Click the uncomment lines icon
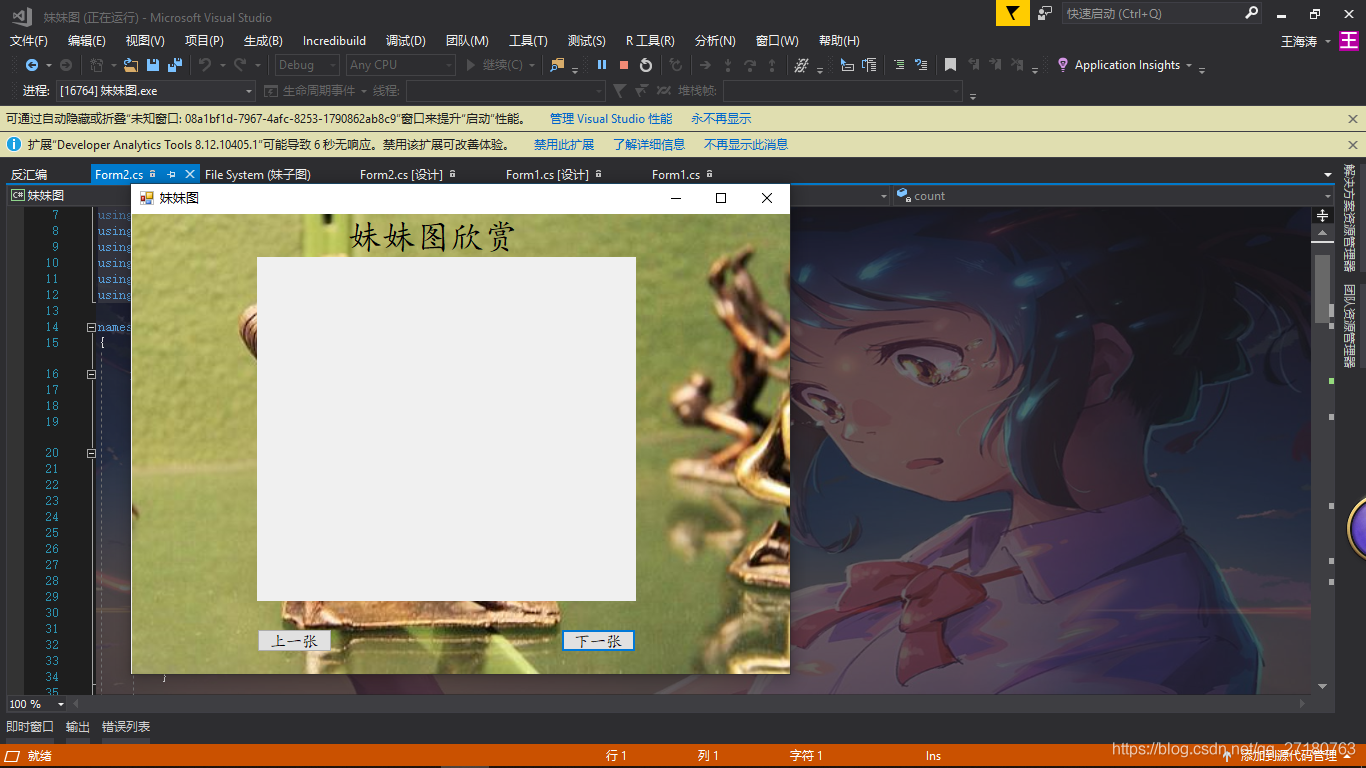This screenshot has height=768, width=1366. pyautogui.click(x=921, y=65)
